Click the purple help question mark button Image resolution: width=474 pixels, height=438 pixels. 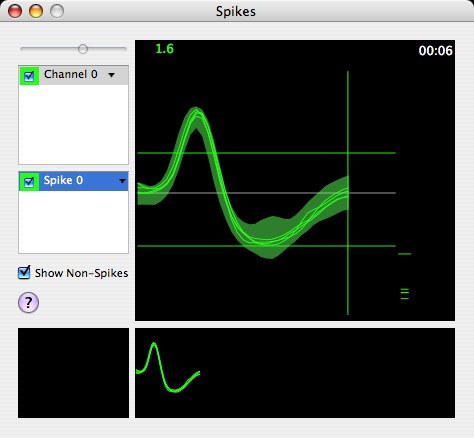point(28,302)
